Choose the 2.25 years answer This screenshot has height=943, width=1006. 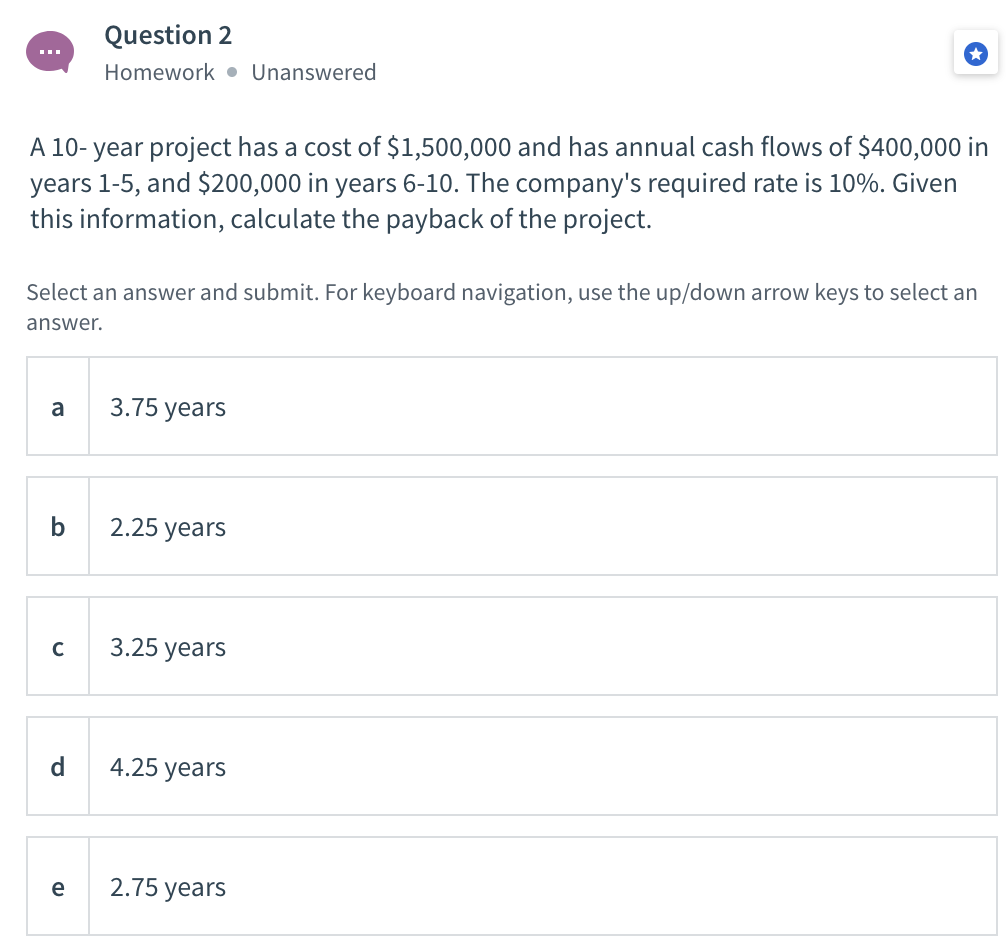pos(168,527)
